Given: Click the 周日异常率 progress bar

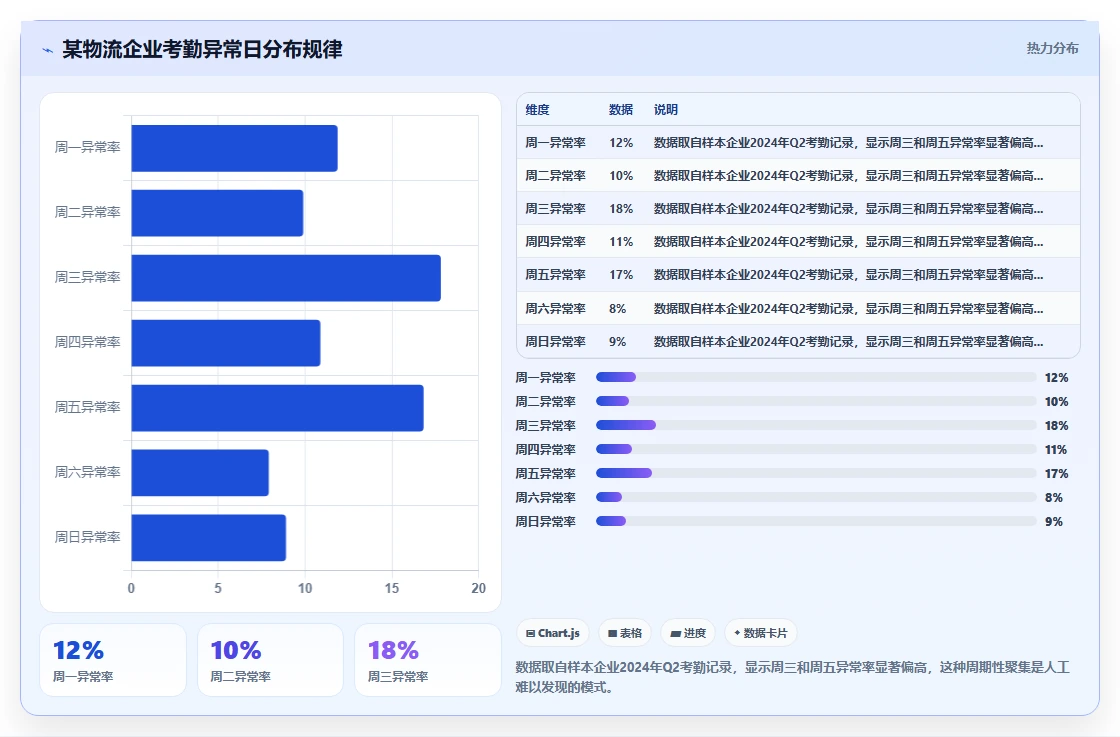Looking at the screenshot, I should [816, 521].
